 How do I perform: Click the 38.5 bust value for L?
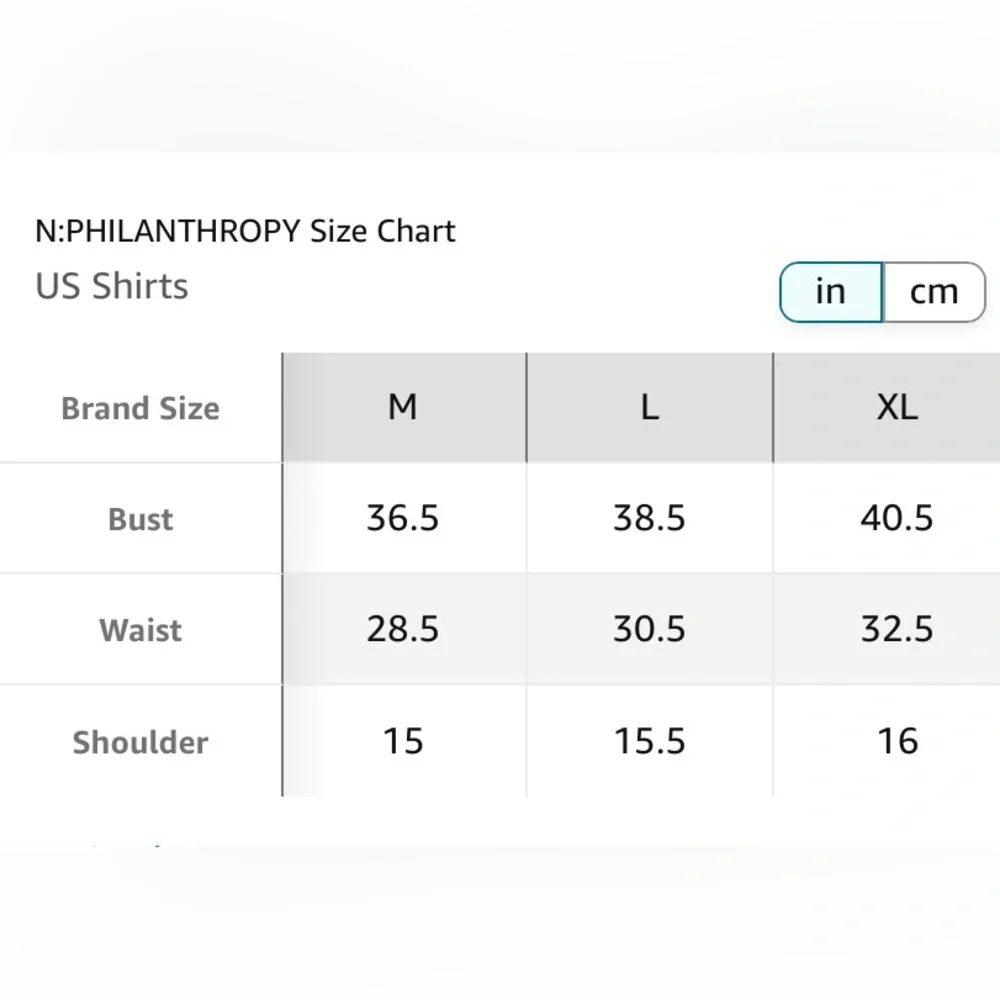[x=649, y=518]
